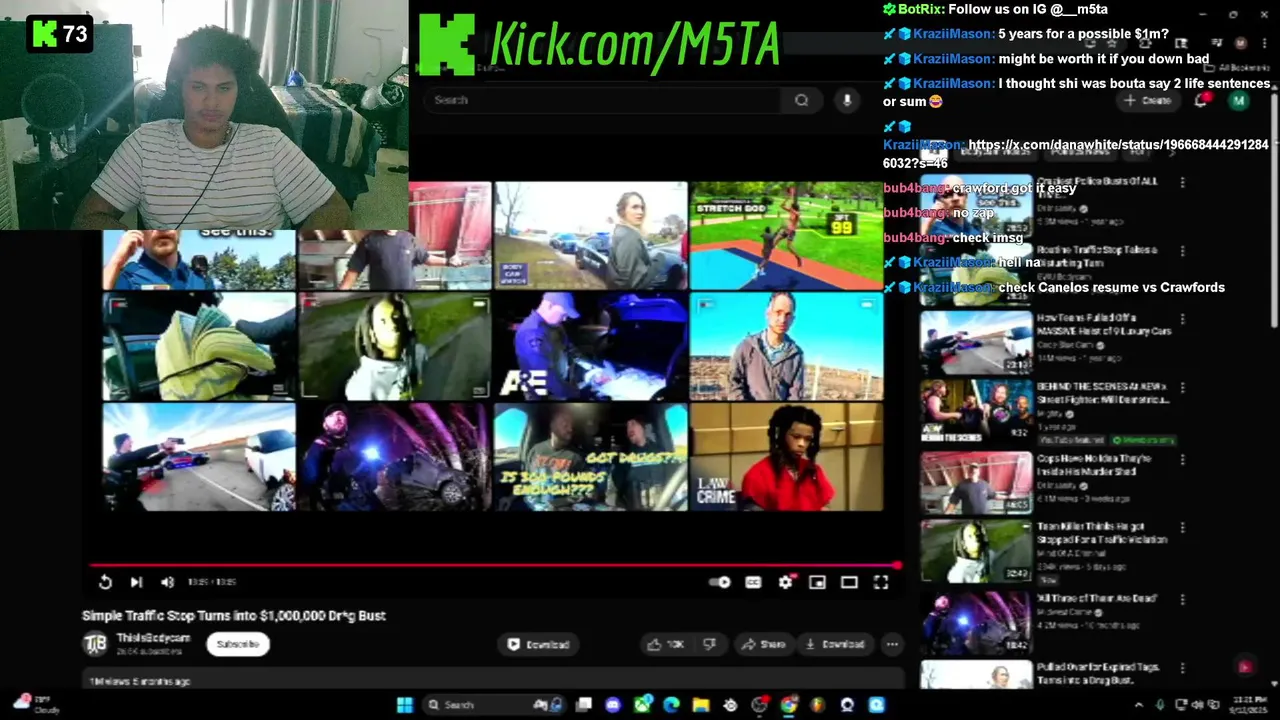Click the red video progress bar

495,565
